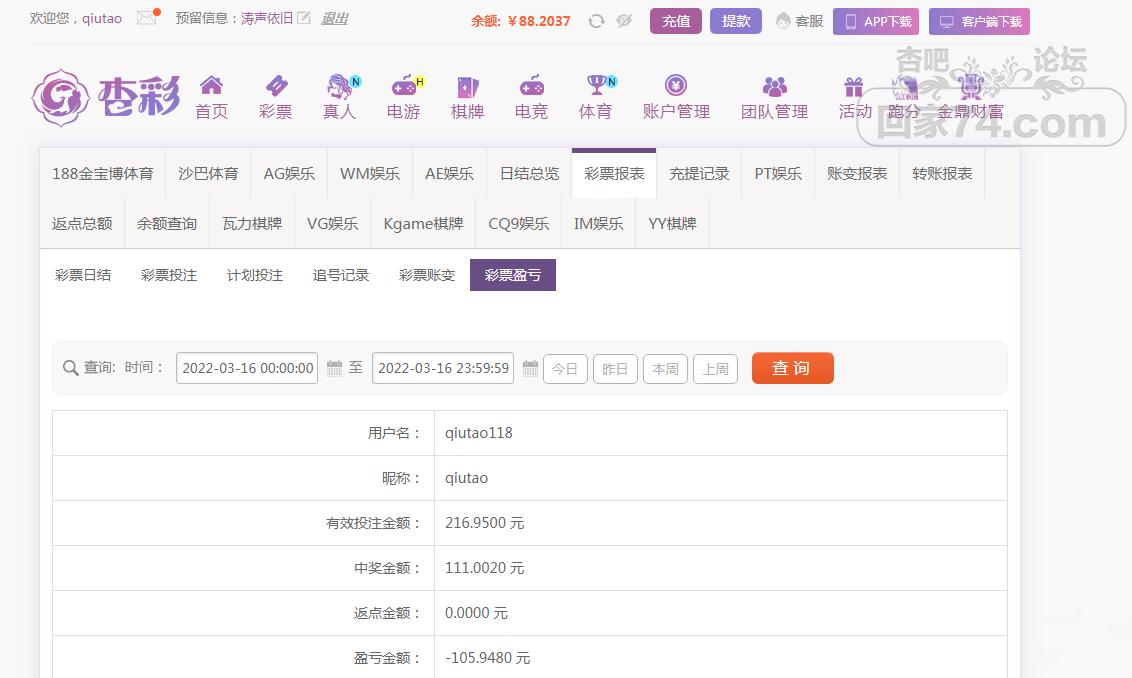
Task: Open the 日结总览 tab
Action: coord(529,173)
